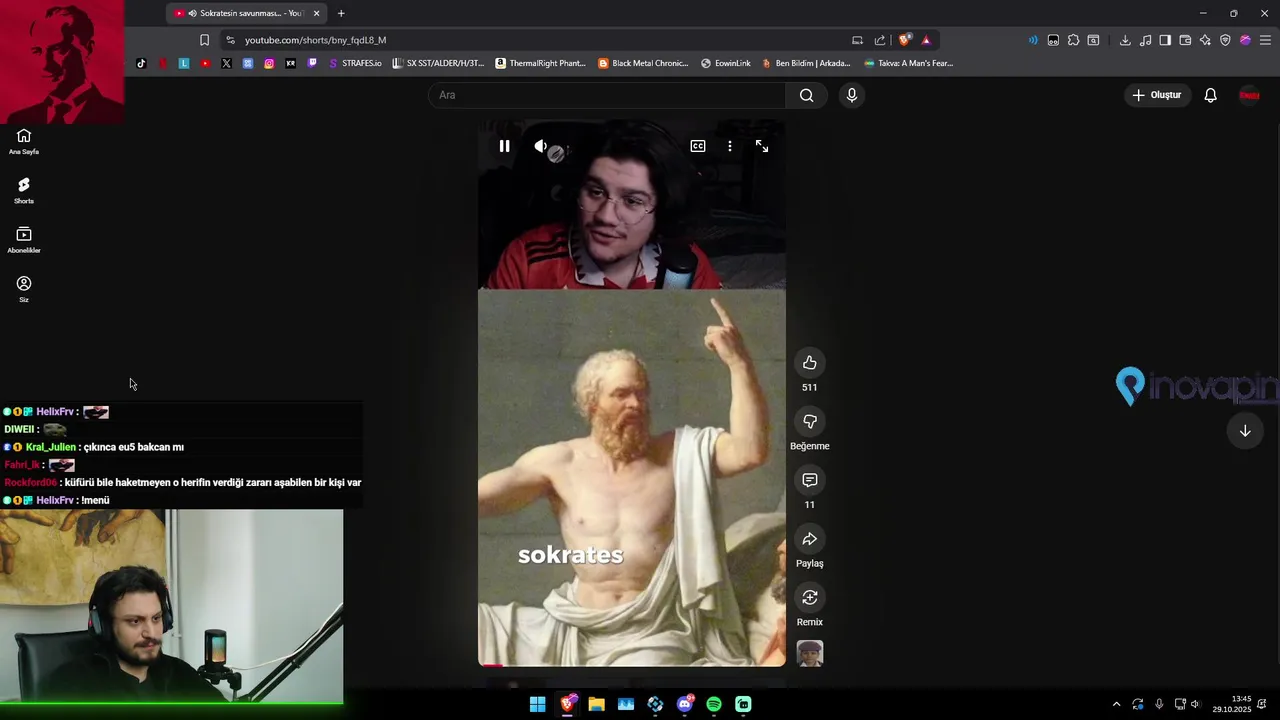Click the search magnifier button

coord(807,95)
